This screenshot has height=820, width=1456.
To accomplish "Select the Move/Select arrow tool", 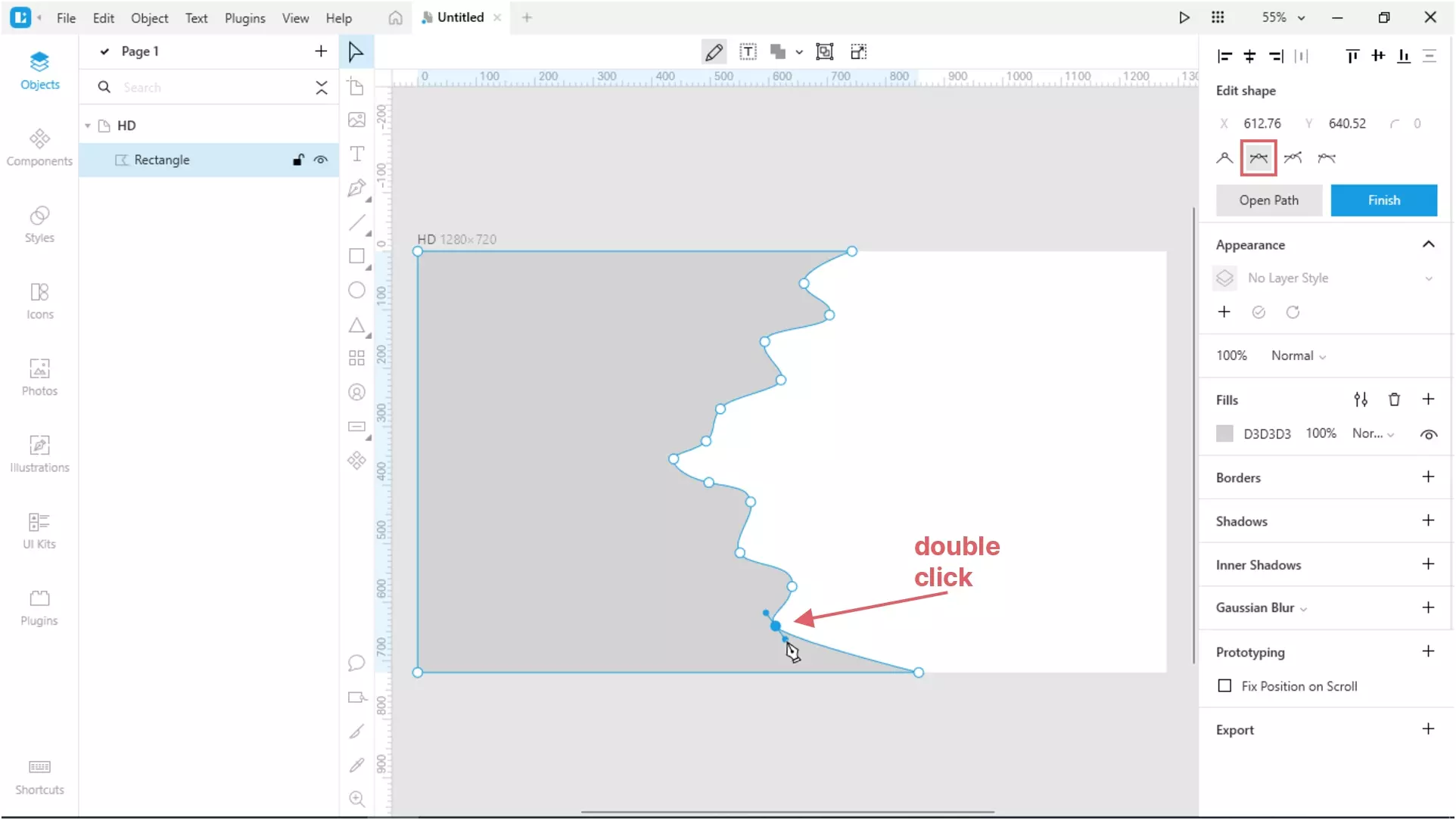I will 356,52.
